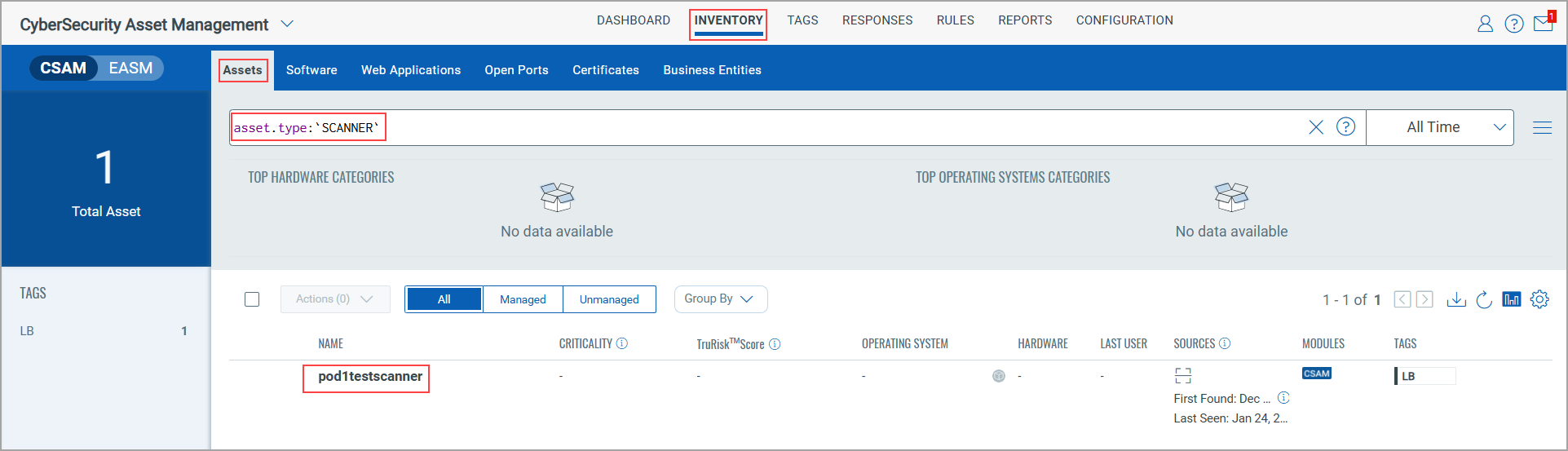The height and width of the screenshot is (451, 1568).
Task: Click the LB tag chip in row
Action: pos(1424,376)
